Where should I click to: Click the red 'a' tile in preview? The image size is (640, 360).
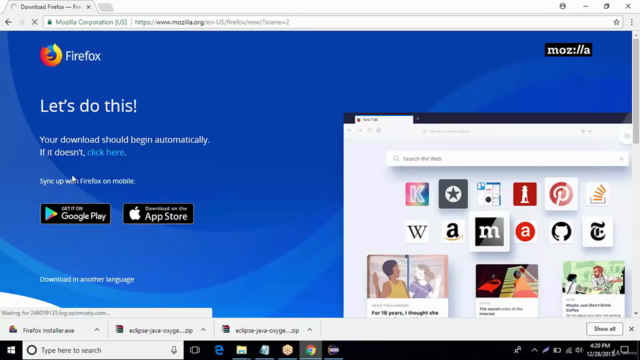point(525,231)
